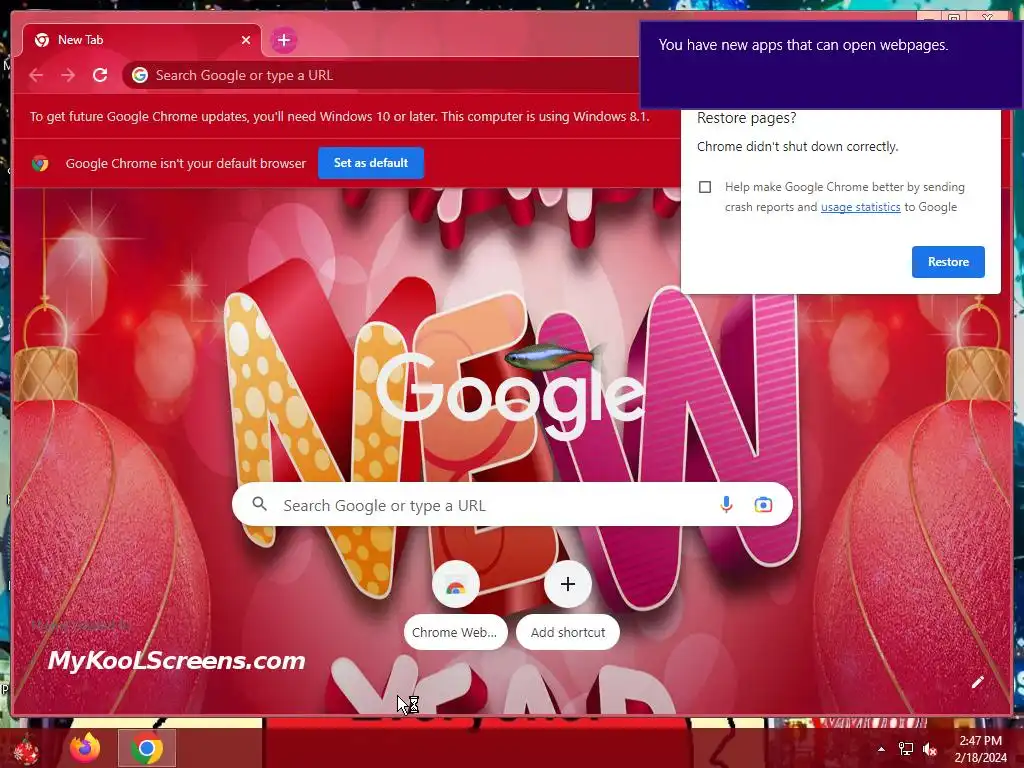Go back with the back arrow
Screen dimensions: 1024x768
click(x=36, y=75)
